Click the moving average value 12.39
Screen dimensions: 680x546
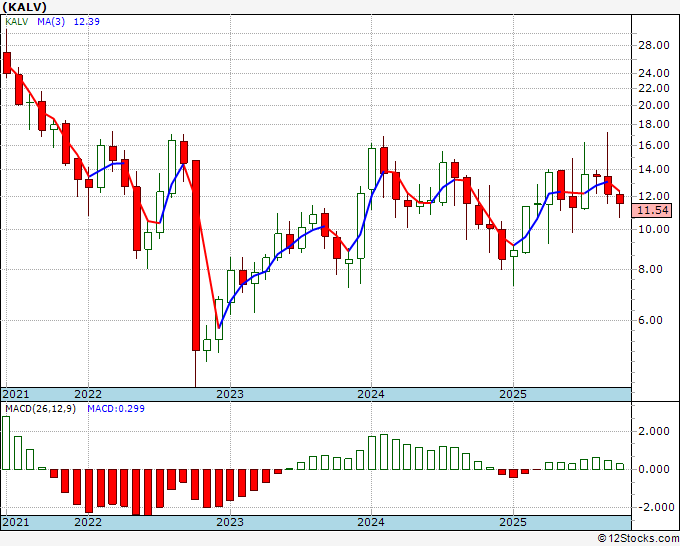pyautogui.click(x=86, y=22)
